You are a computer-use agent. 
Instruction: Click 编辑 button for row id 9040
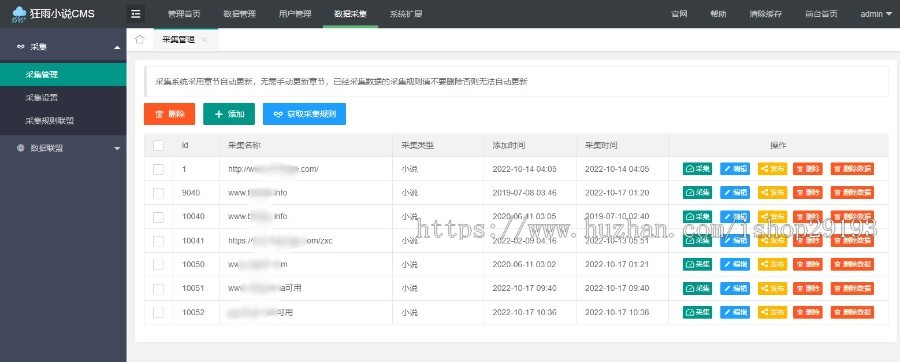pos(735,193)
